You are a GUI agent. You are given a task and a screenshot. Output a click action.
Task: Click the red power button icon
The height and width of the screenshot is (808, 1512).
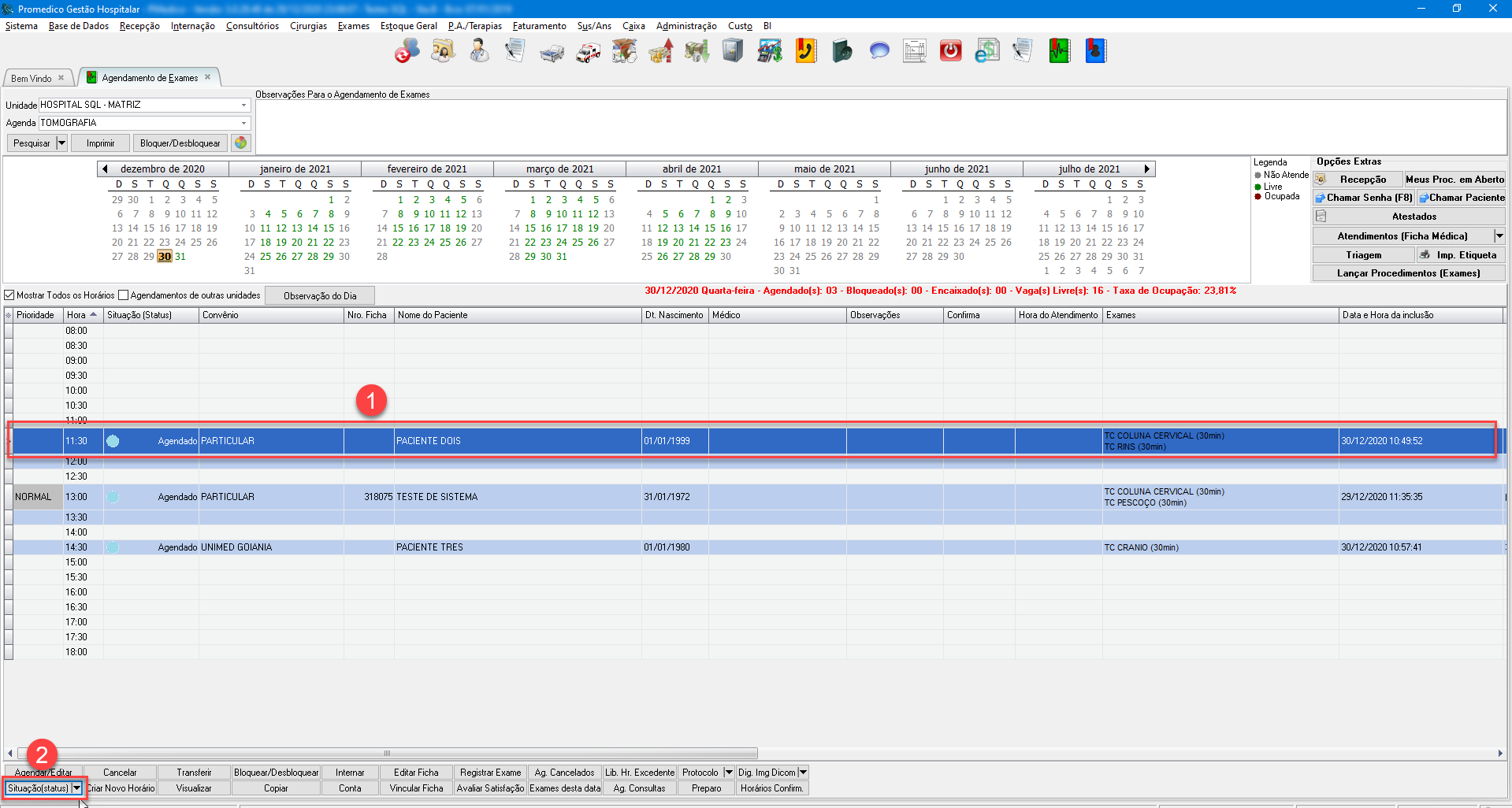click(x=950, y=52)
